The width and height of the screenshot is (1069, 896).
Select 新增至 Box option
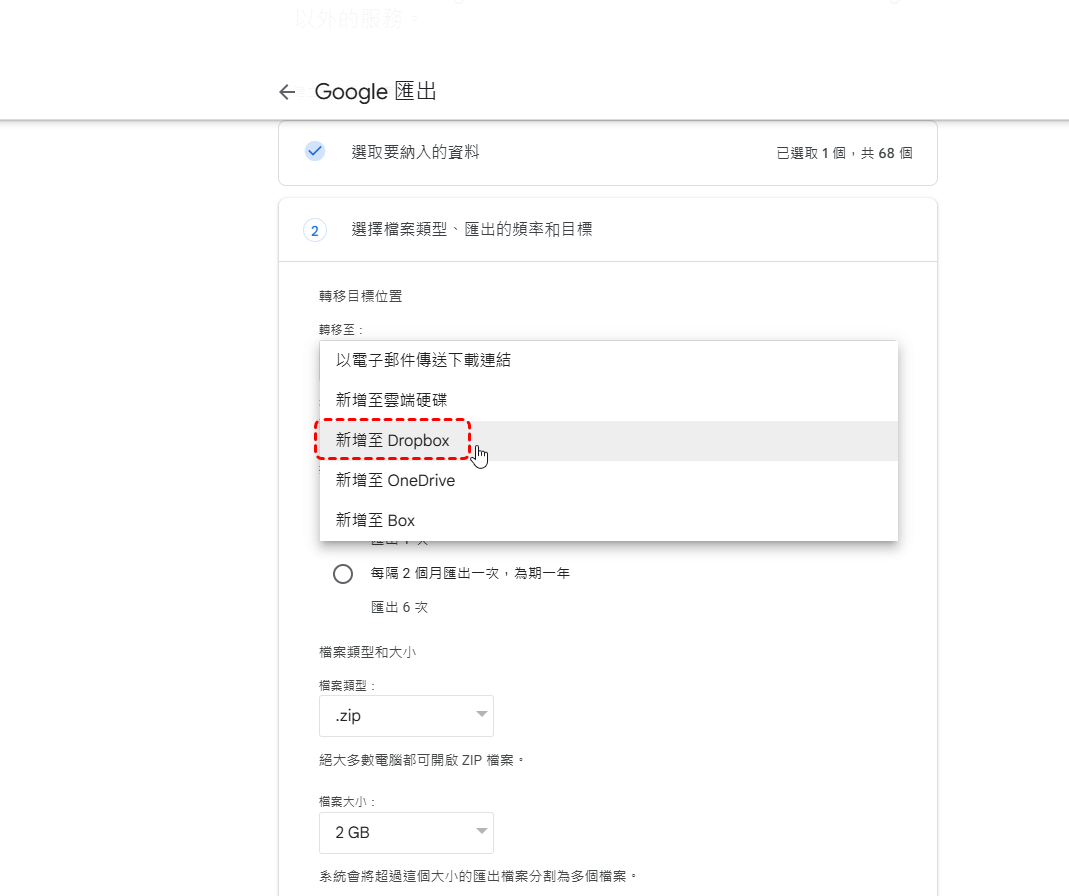(608, 520)
